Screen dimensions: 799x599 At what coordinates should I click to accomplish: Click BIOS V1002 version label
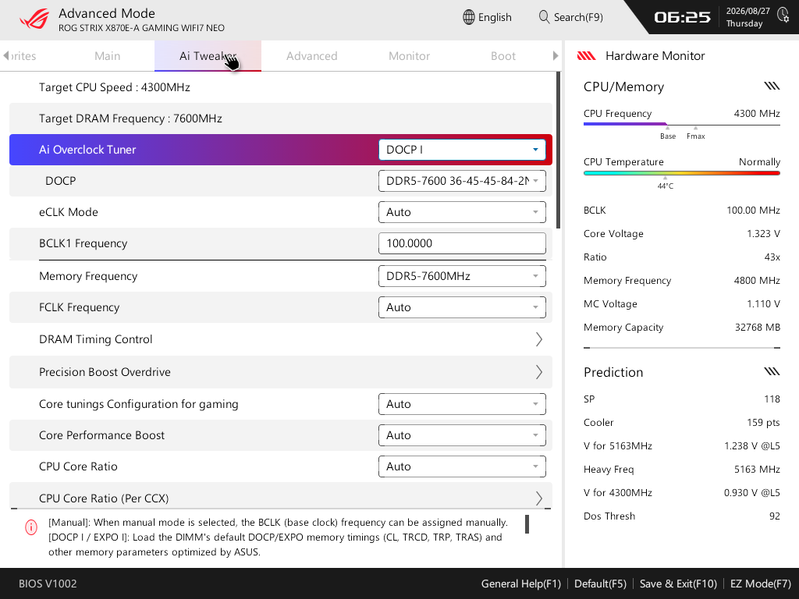47,584
